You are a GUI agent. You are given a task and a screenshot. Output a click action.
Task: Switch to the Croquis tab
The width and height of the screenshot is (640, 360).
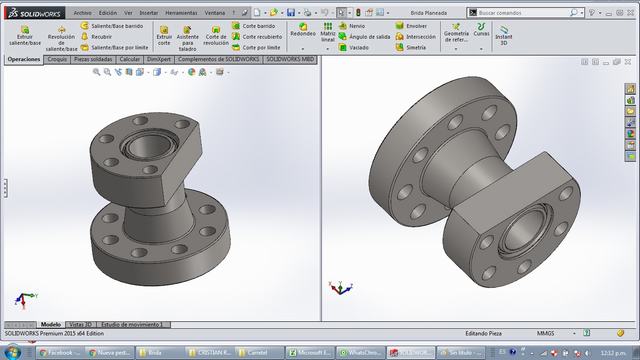[57, 60]
